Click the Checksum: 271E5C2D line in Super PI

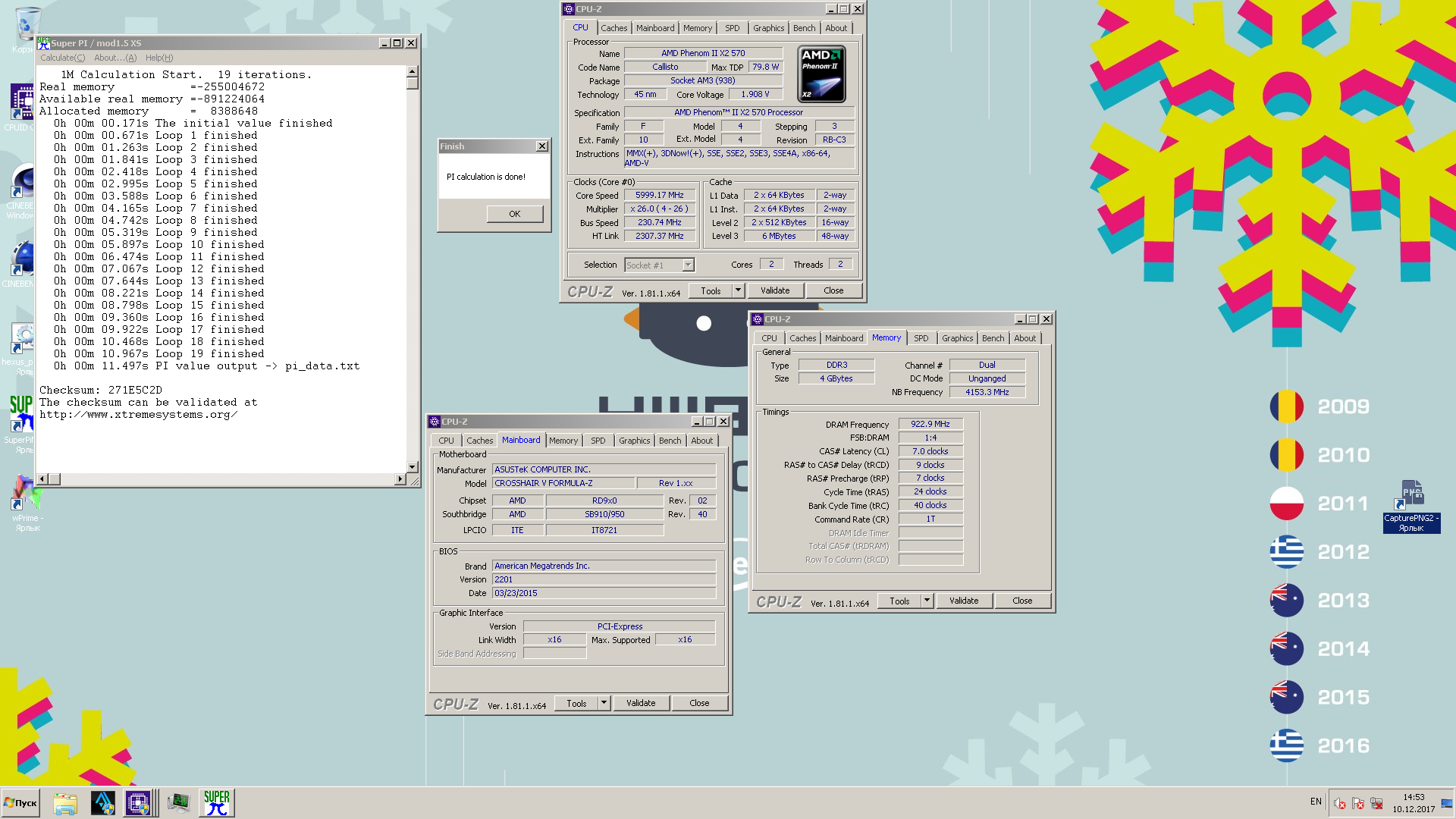click(x=101, y=391)
